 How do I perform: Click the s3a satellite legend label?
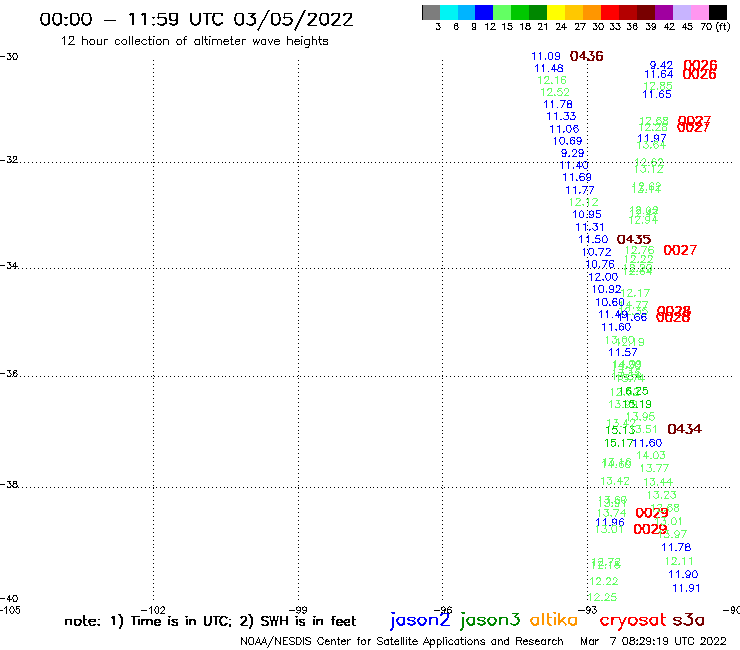pyautogui.click(x=688, y=620)
